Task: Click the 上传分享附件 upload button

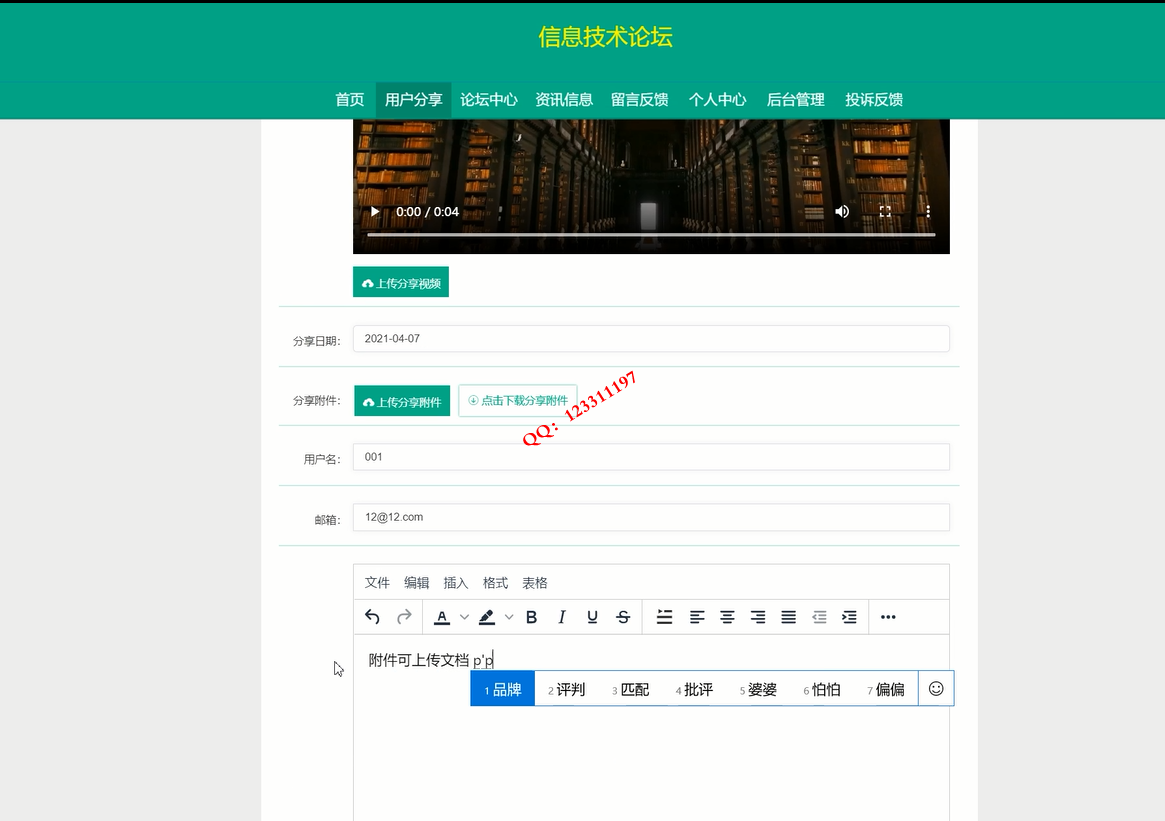Action: [402, 401]
